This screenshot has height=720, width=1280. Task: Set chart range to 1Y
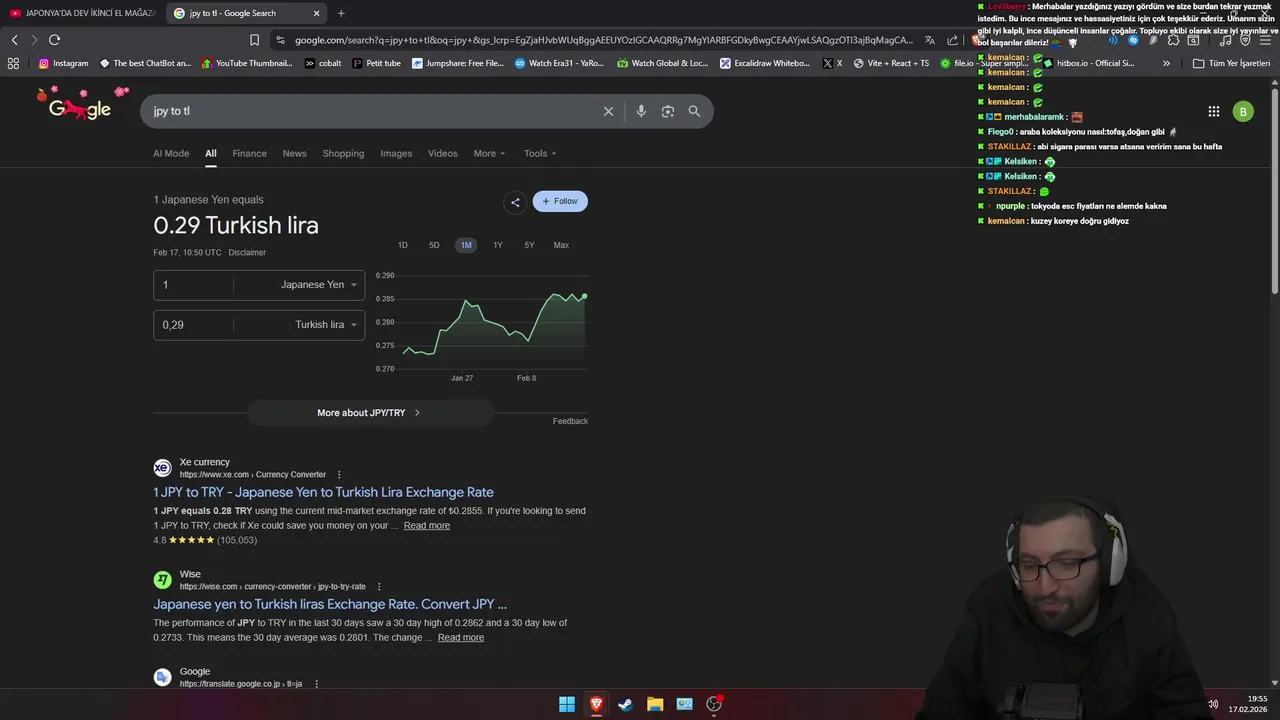pyautogui.click(x=498, y=245)
